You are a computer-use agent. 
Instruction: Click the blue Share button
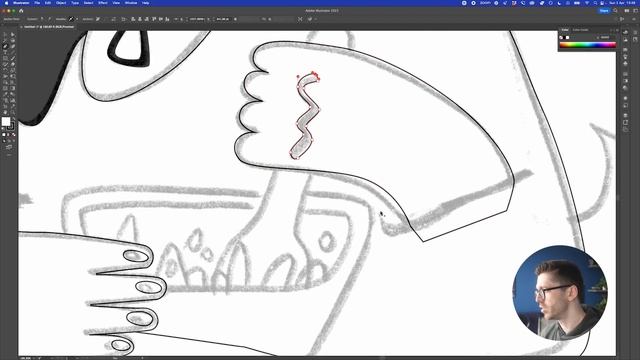click(x=604, y=11)
